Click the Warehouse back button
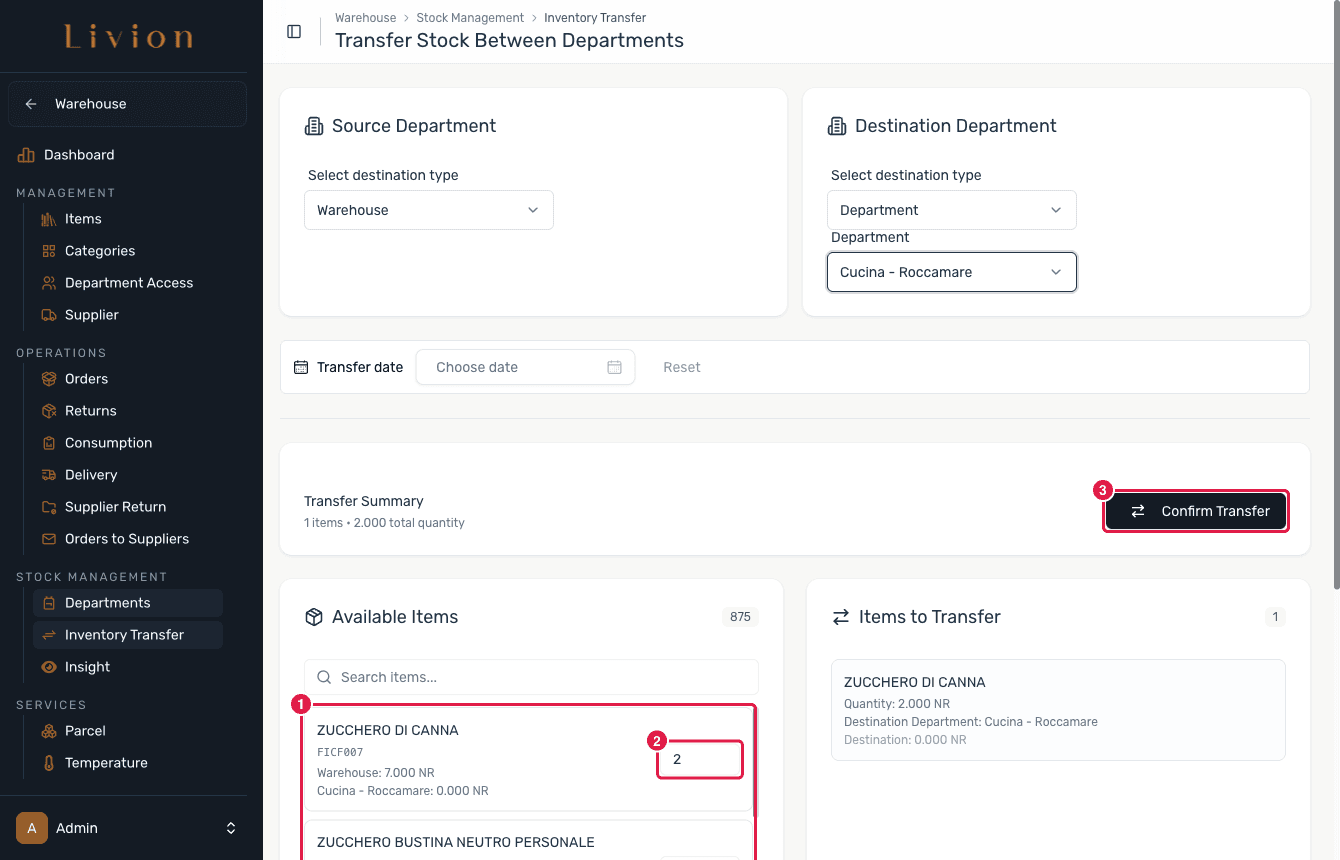This screenshot has width=1340, height=860. click(128, 104)
